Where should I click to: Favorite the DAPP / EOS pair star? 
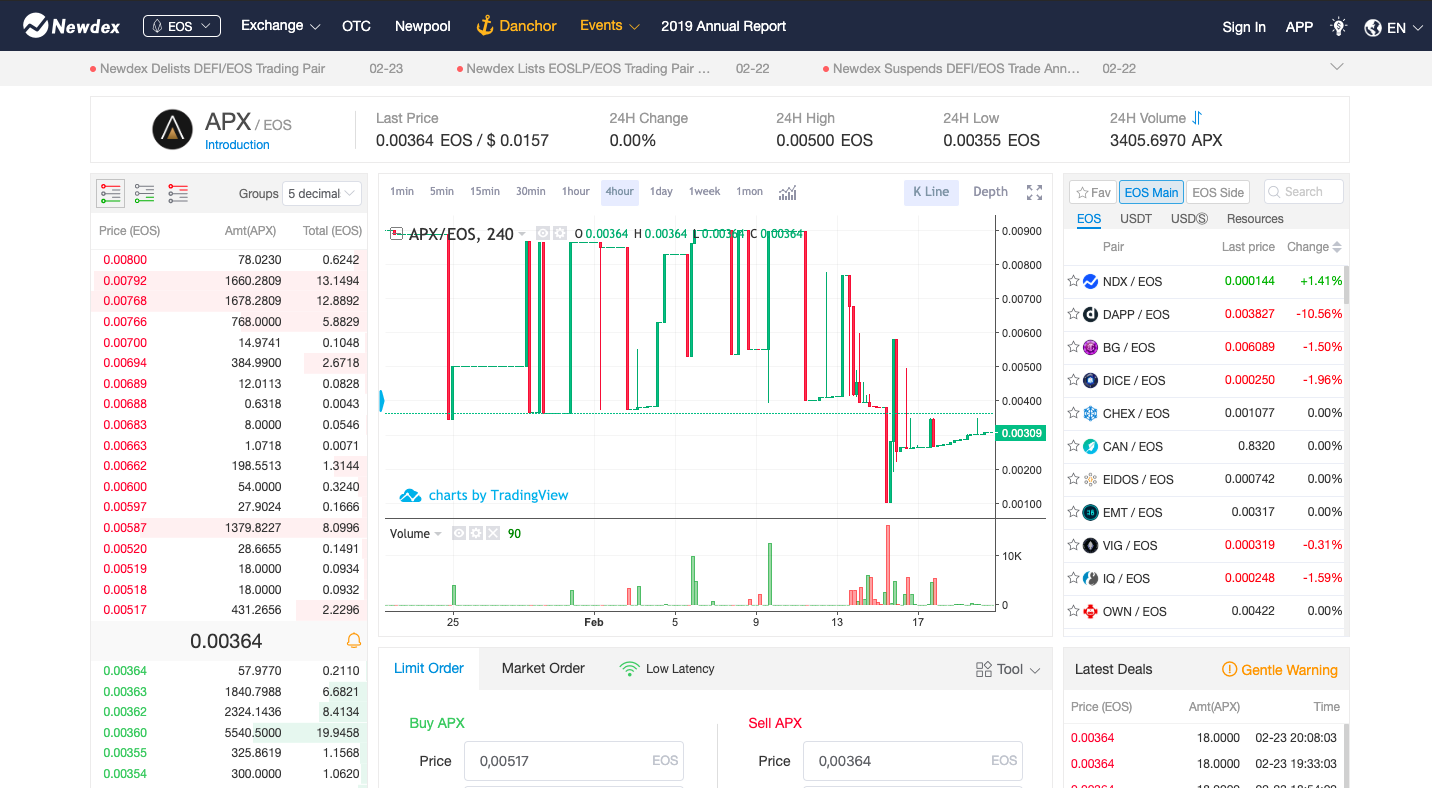coord(1073,314)
